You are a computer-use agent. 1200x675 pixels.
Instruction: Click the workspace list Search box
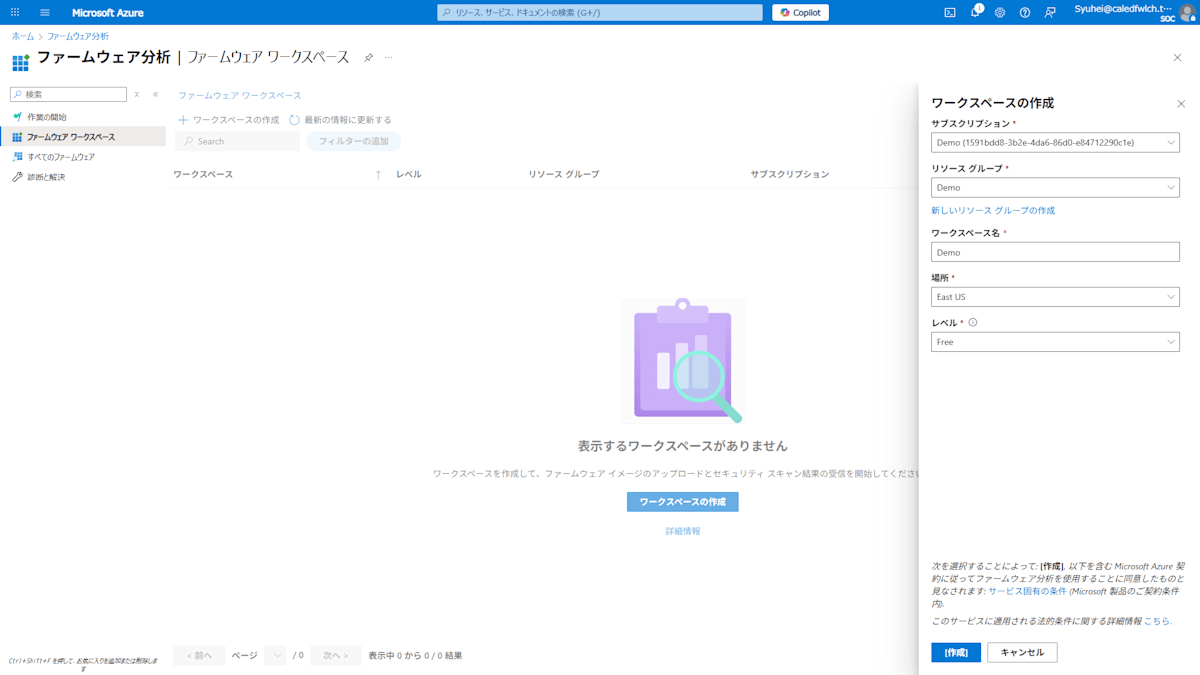(237, 141)
